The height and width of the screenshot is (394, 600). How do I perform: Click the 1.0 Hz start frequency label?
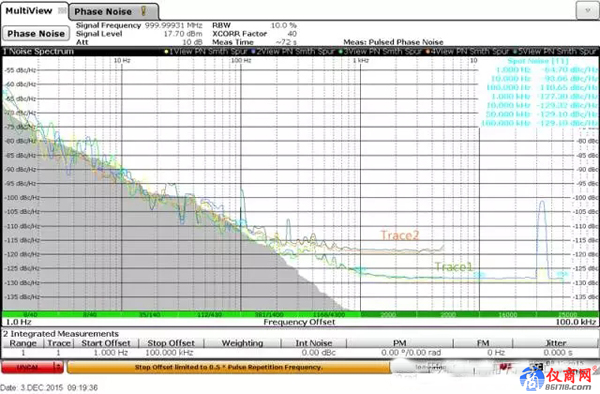click(18, 322)
